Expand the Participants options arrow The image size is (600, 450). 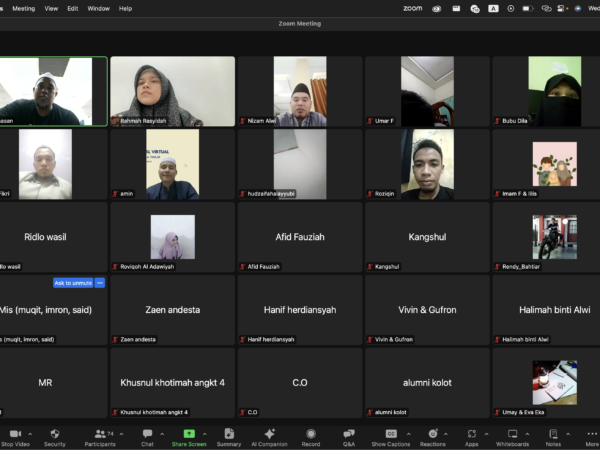[121, 434]
